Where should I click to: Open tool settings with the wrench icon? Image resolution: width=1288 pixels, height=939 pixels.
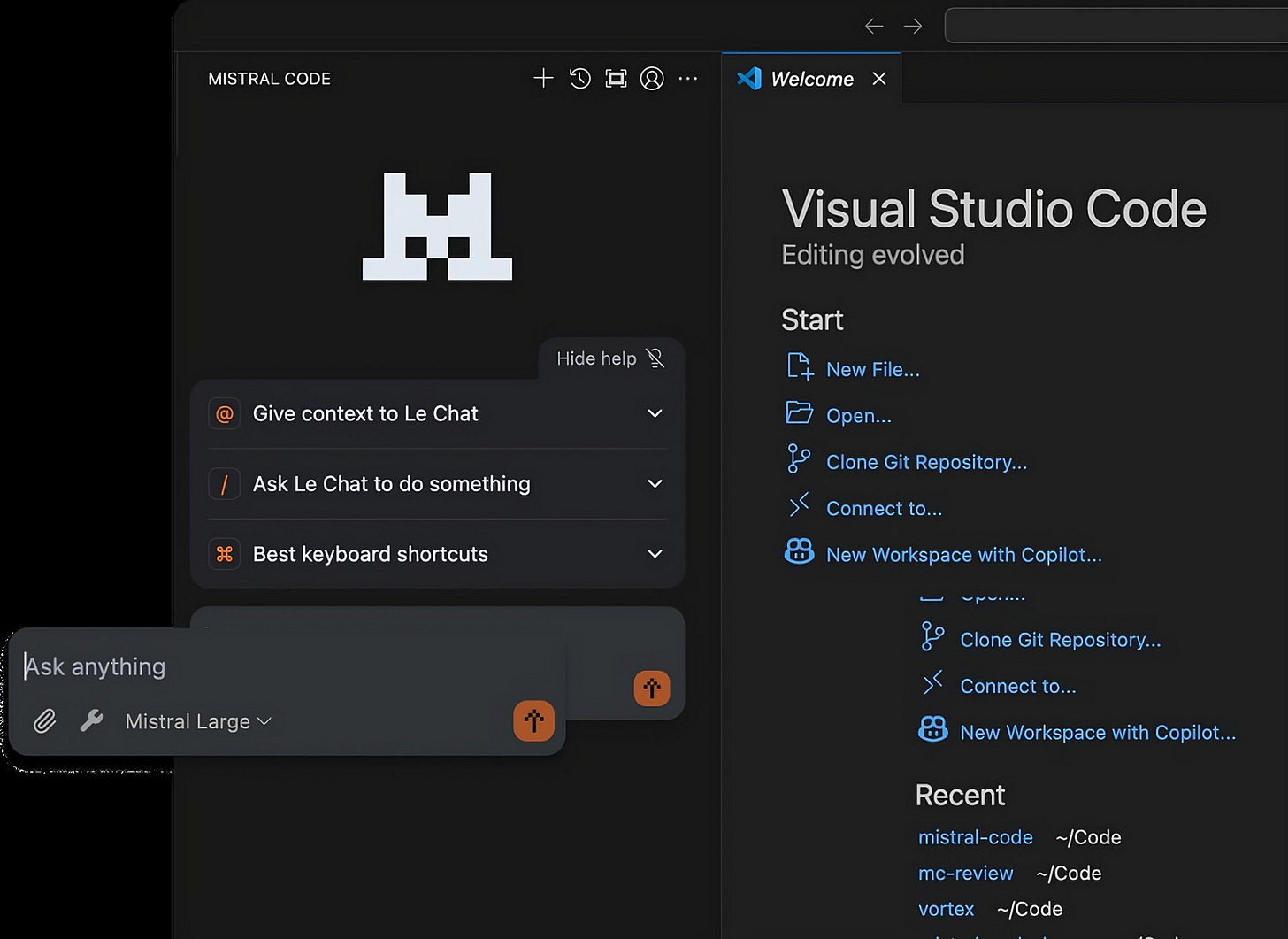point(90,721)
